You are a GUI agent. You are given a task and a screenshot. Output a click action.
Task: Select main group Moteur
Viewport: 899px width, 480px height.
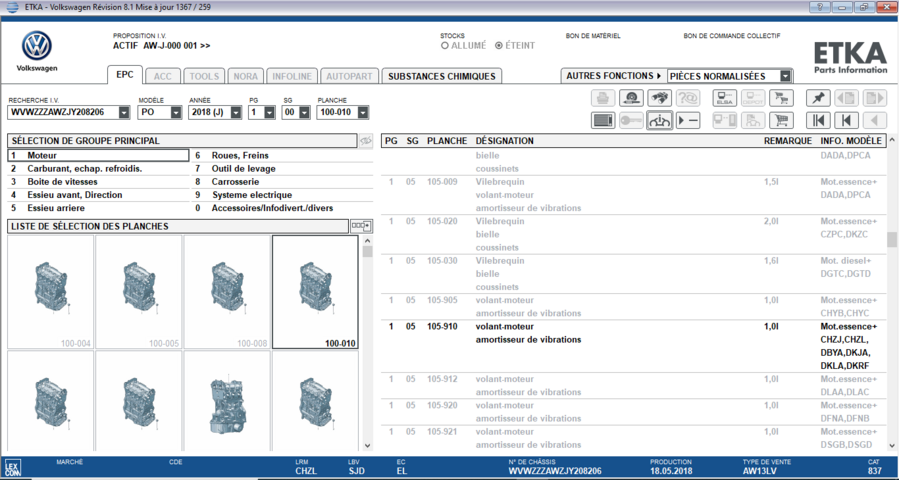pyautogui.click(x=98, y=155)
